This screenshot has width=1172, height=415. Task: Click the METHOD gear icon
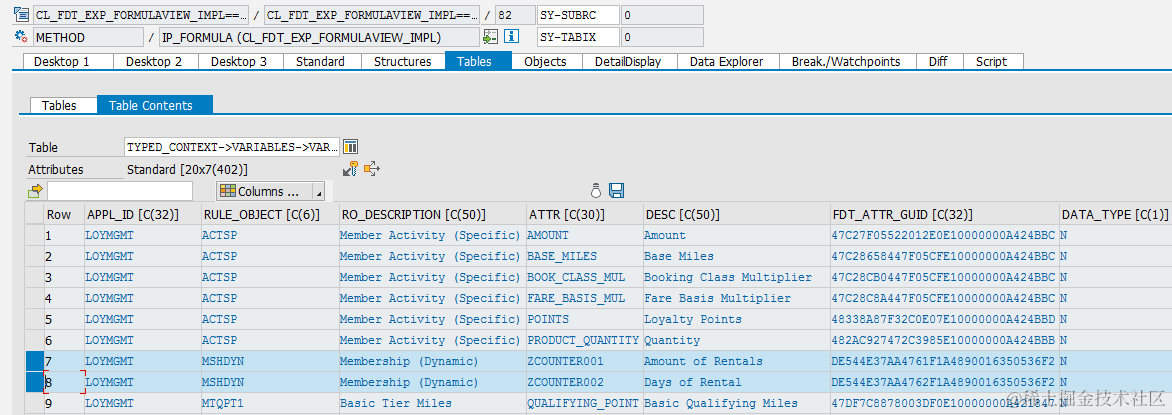point(22,37)
